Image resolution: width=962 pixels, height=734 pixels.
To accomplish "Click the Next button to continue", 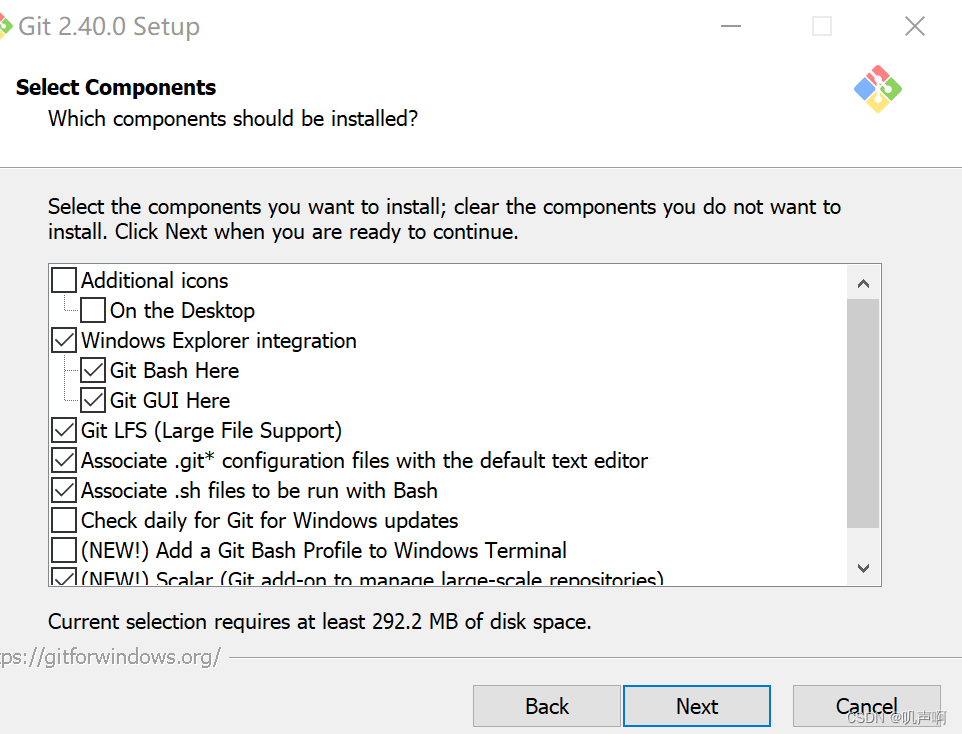I will pos(696,706).
